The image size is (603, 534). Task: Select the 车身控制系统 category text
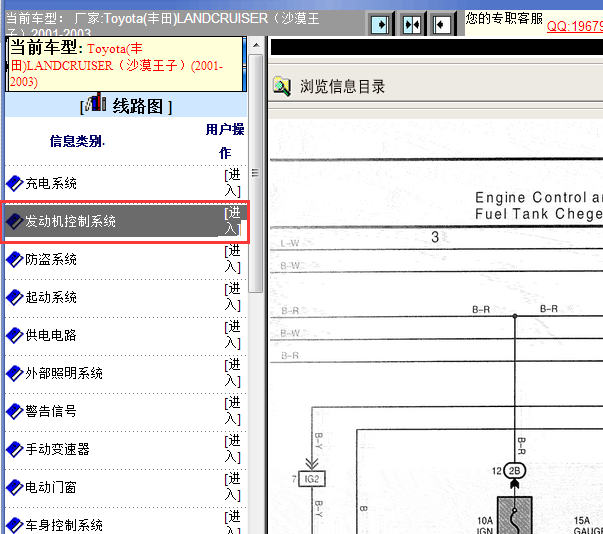[64, 525]
